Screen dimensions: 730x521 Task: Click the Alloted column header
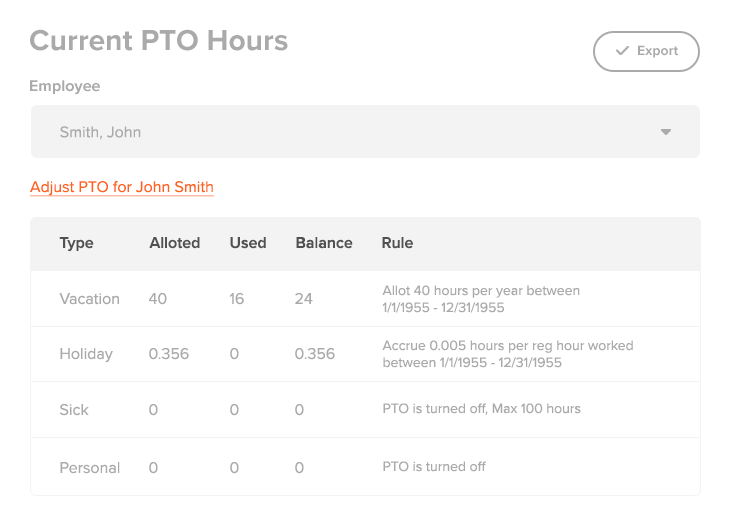click(x=175, y=243)
